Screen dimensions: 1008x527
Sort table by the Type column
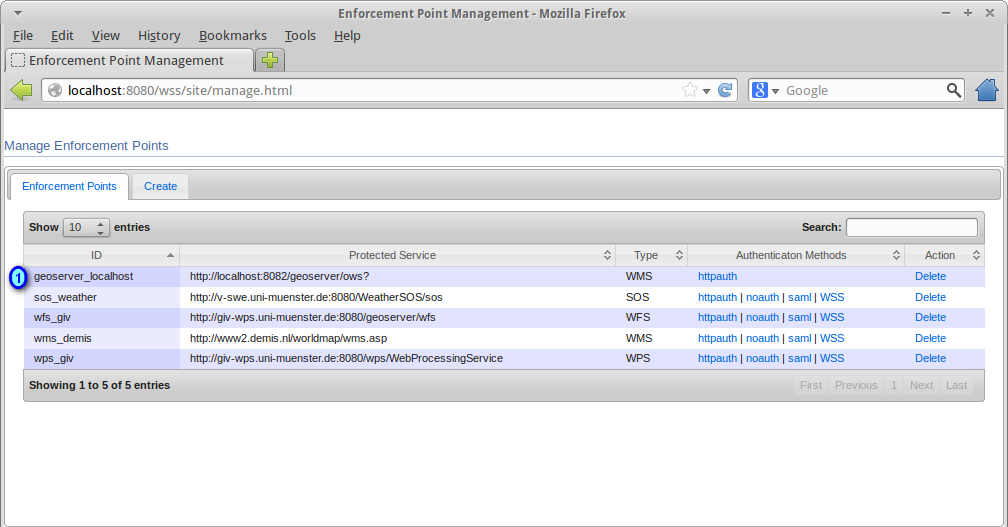[x=651, y=255]
